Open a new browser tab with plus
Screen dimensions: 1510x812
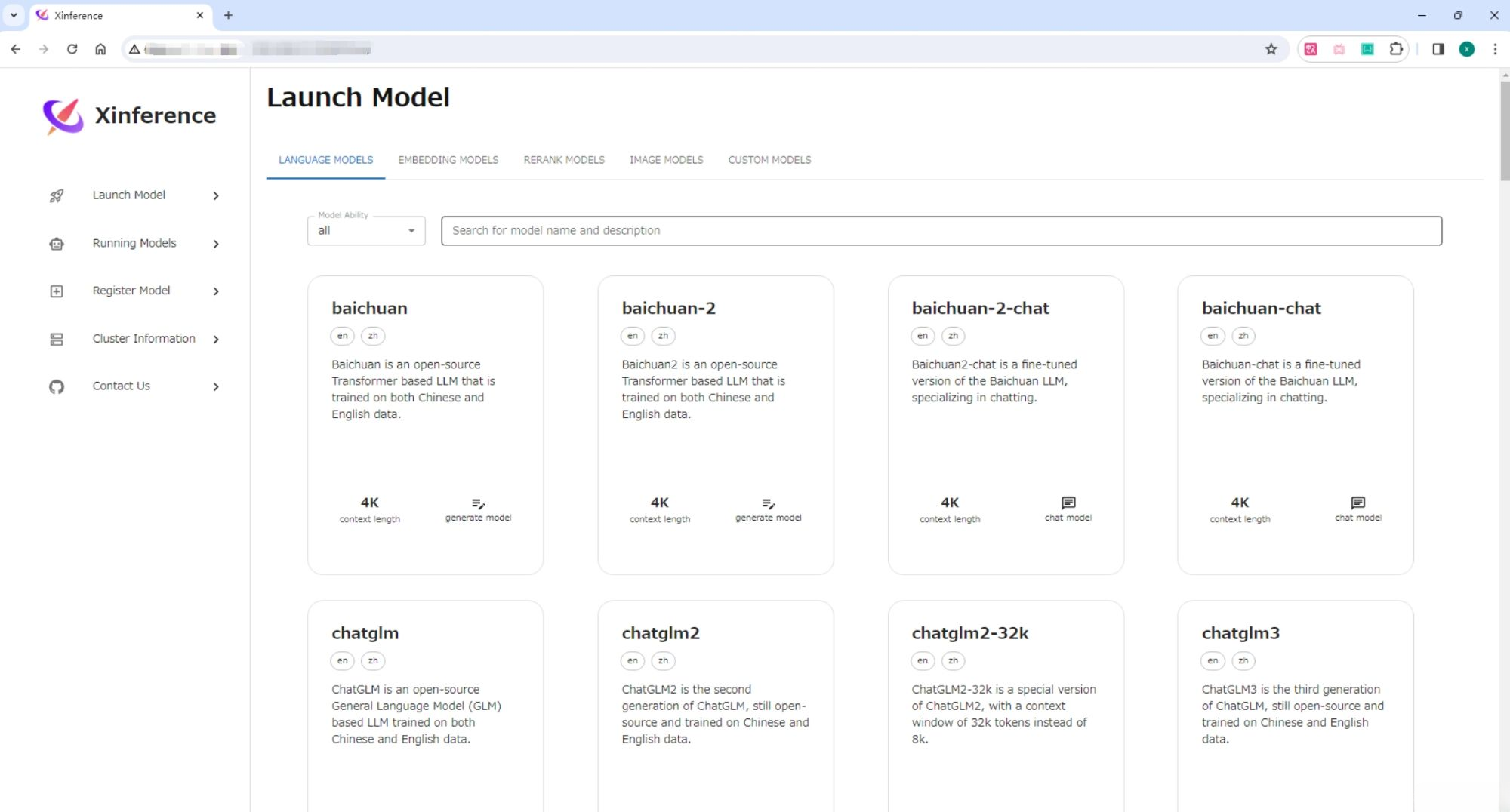[228, 15]
